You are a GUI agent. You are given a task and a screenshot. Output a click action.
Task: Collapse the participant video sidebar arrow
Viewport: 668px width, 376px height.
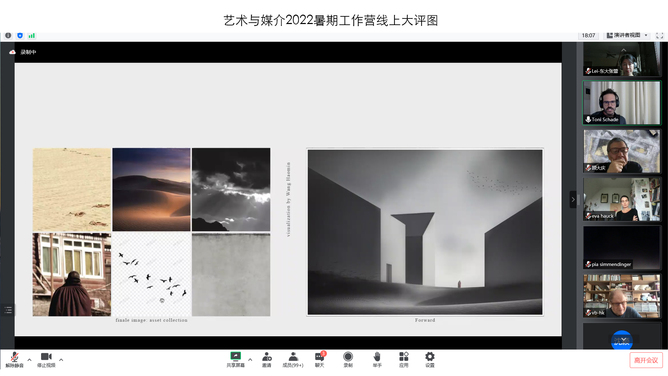point(573,199)
